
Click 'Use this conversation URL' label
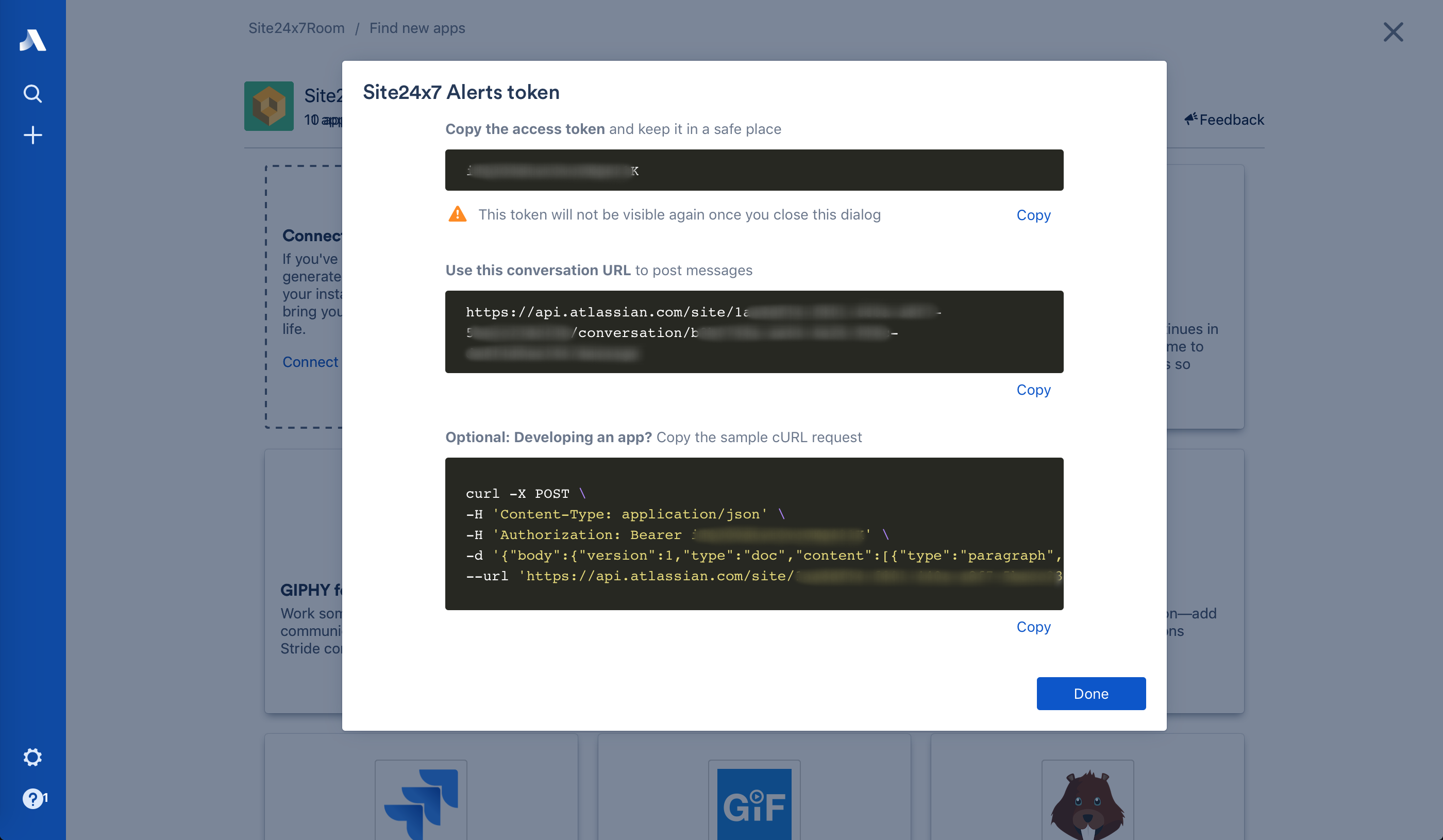coord(538,270)
